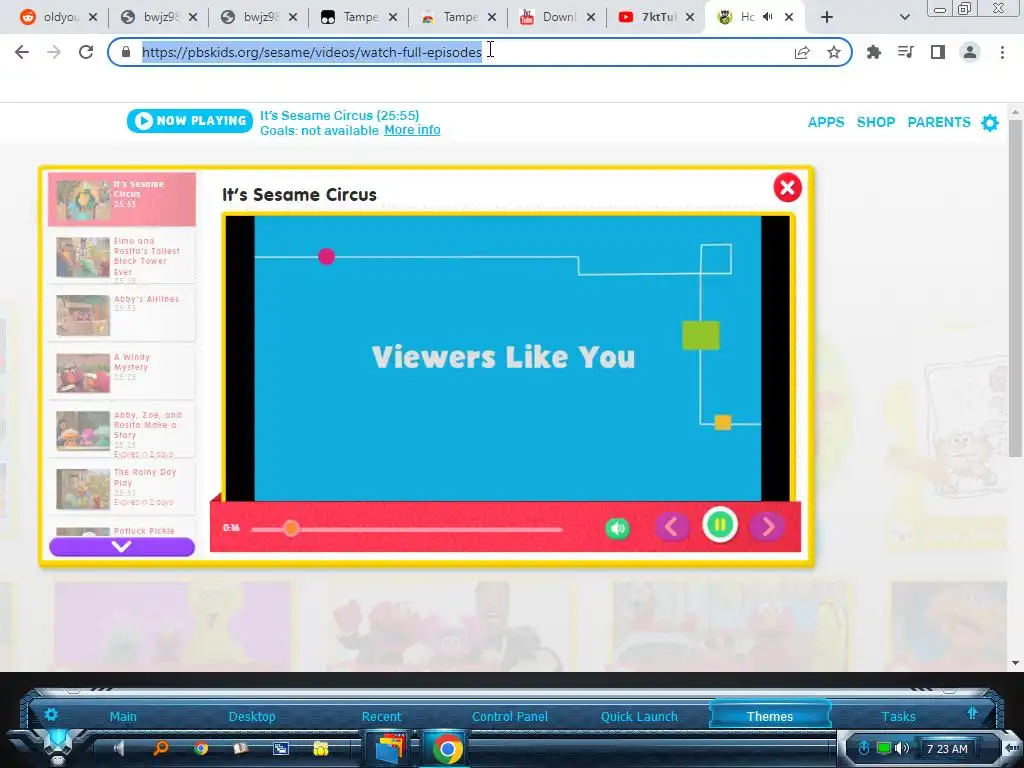Click the browser back arrow
The height and width of the screenshot is (768, 1024).
pyautogui.click(x=22, y=52)
